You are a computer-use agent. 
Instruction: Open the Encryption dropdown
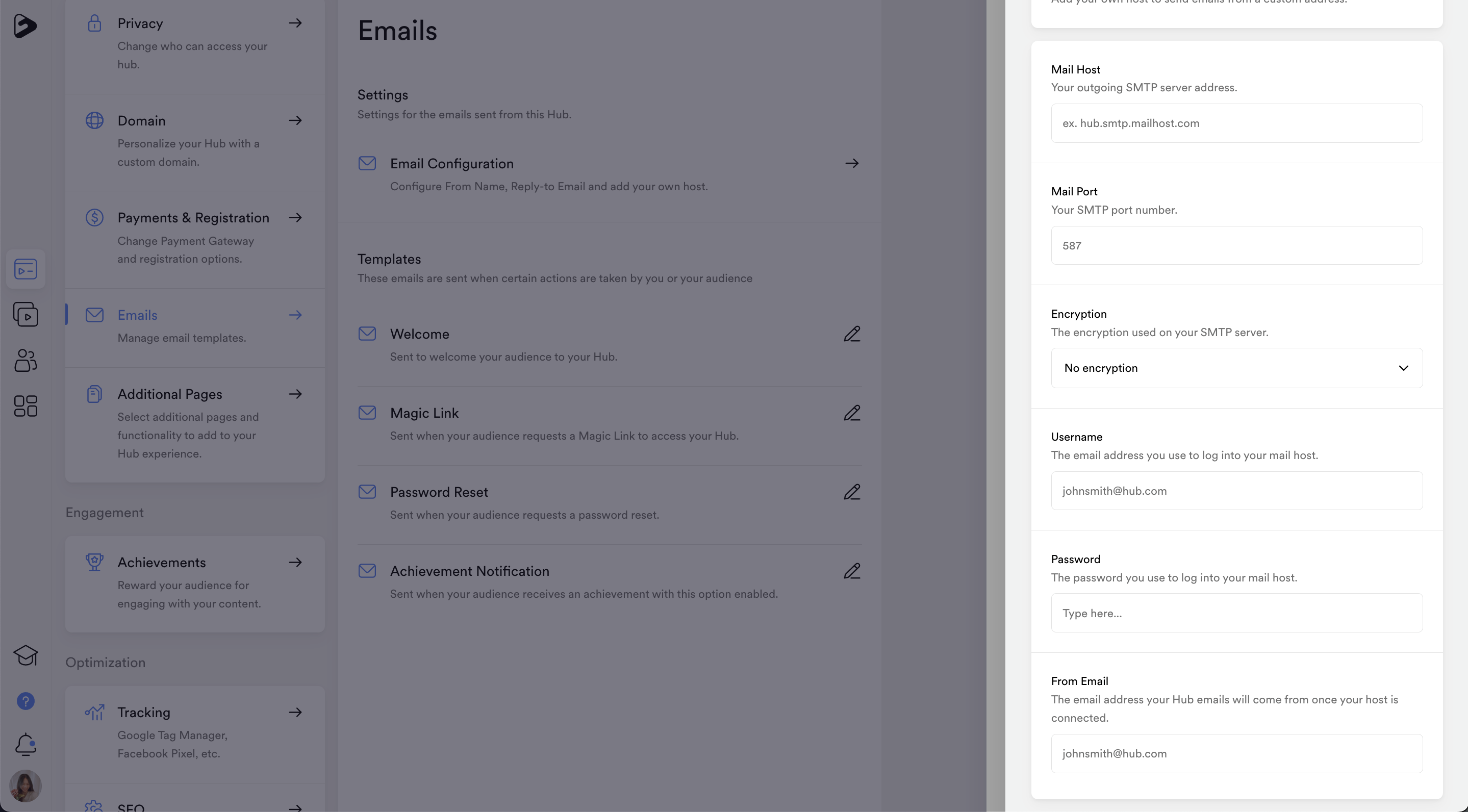click(1236, 368)
